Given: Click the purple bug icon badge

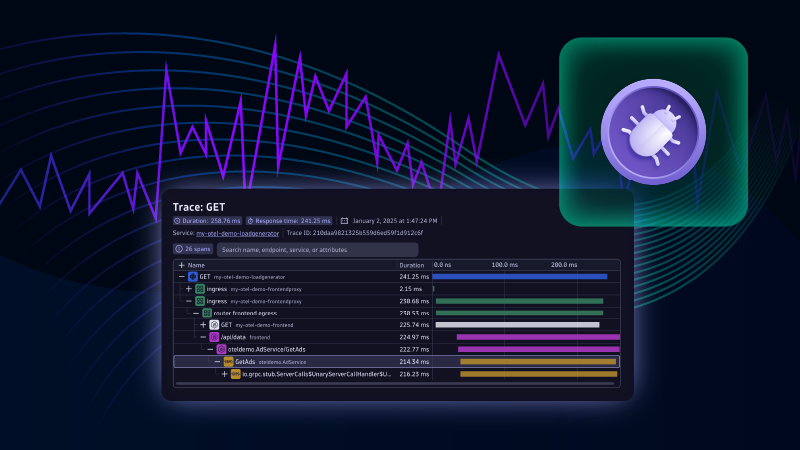Looking at the screenshot, I should click(x=653, y=132).
